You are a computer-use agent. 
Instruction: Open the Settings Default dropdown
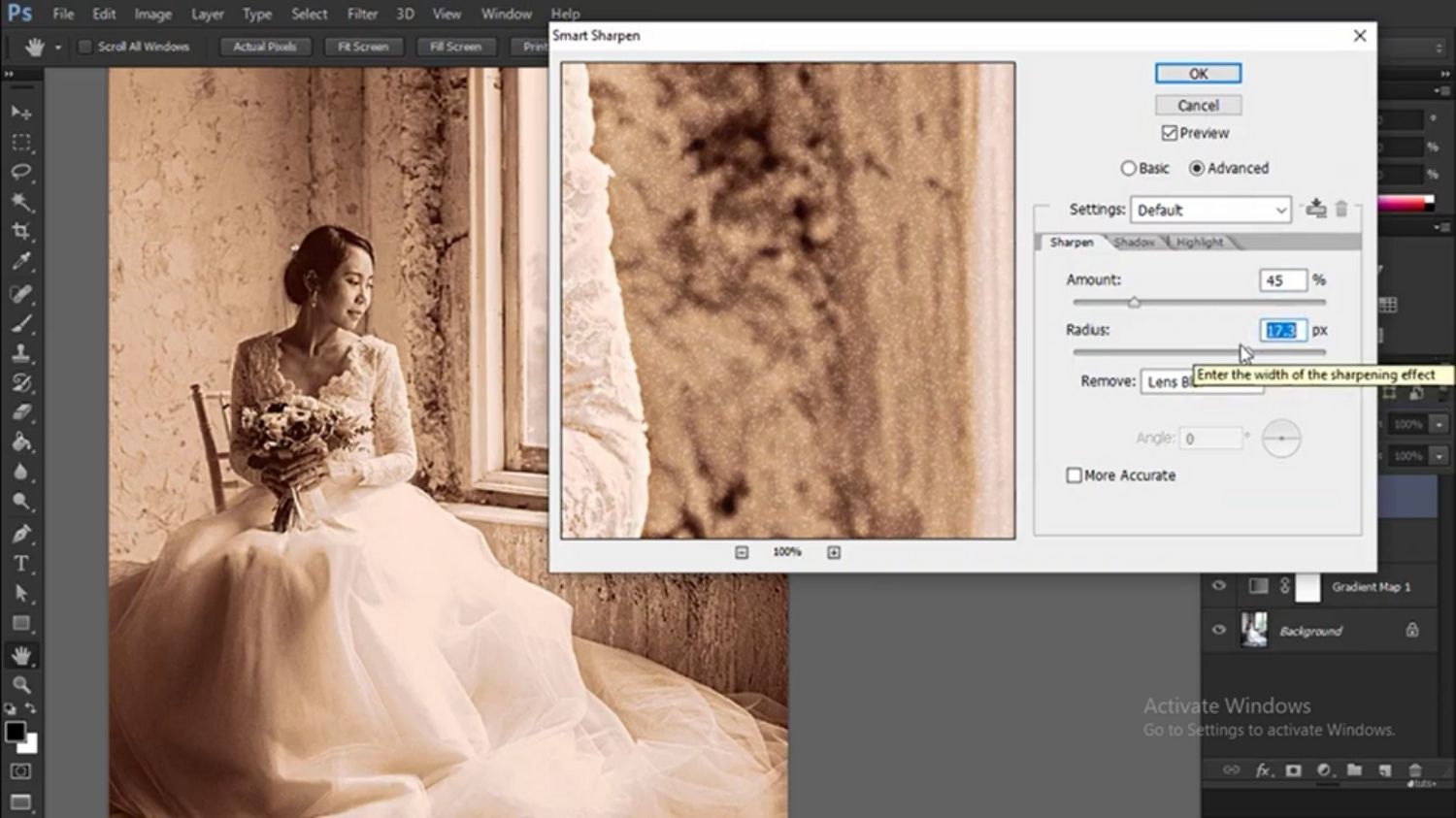point(1210,210)
